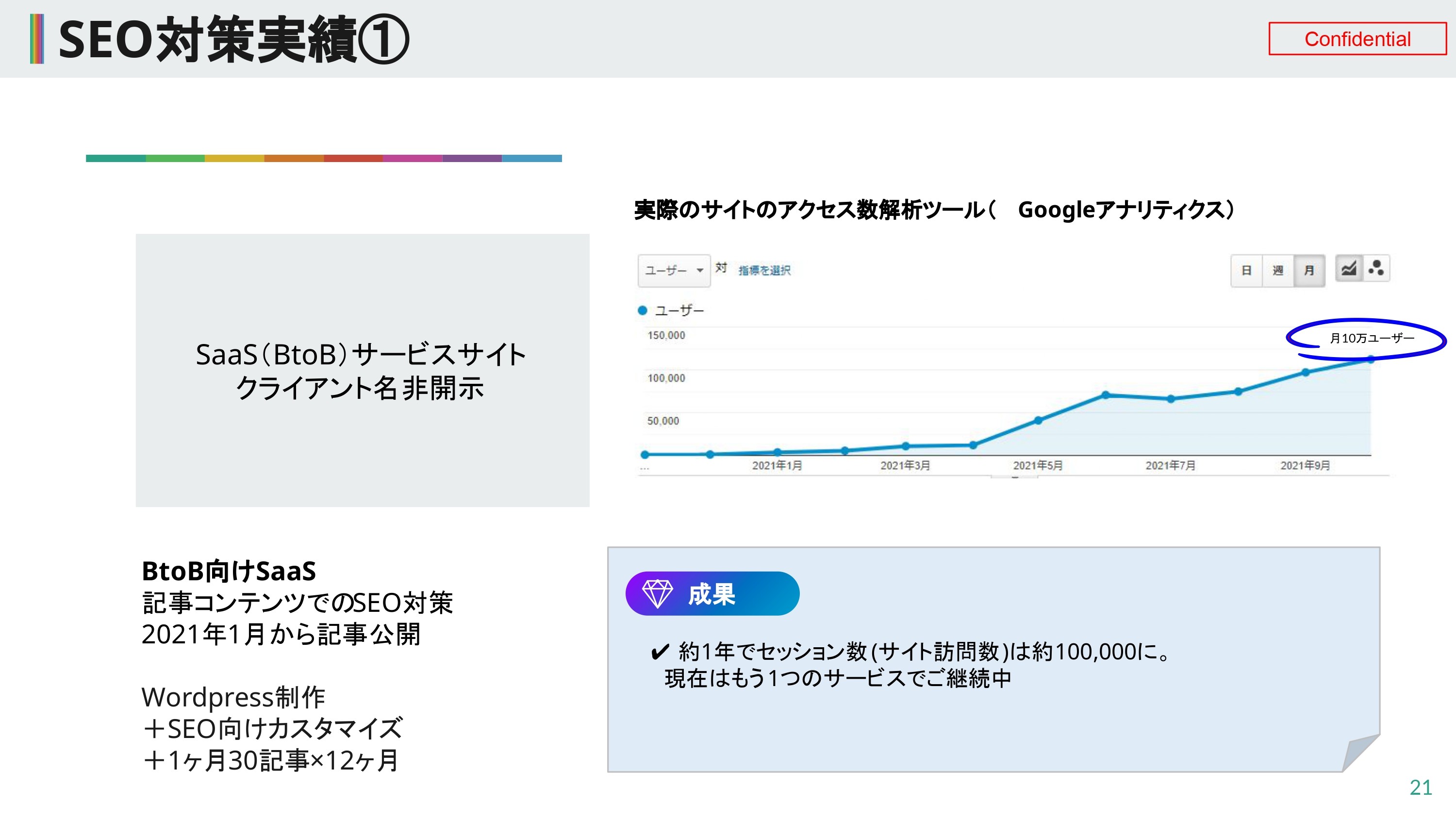Screen dimensions: 1456x819
Task: Click the page number 21
Action: pos(1421,787)
